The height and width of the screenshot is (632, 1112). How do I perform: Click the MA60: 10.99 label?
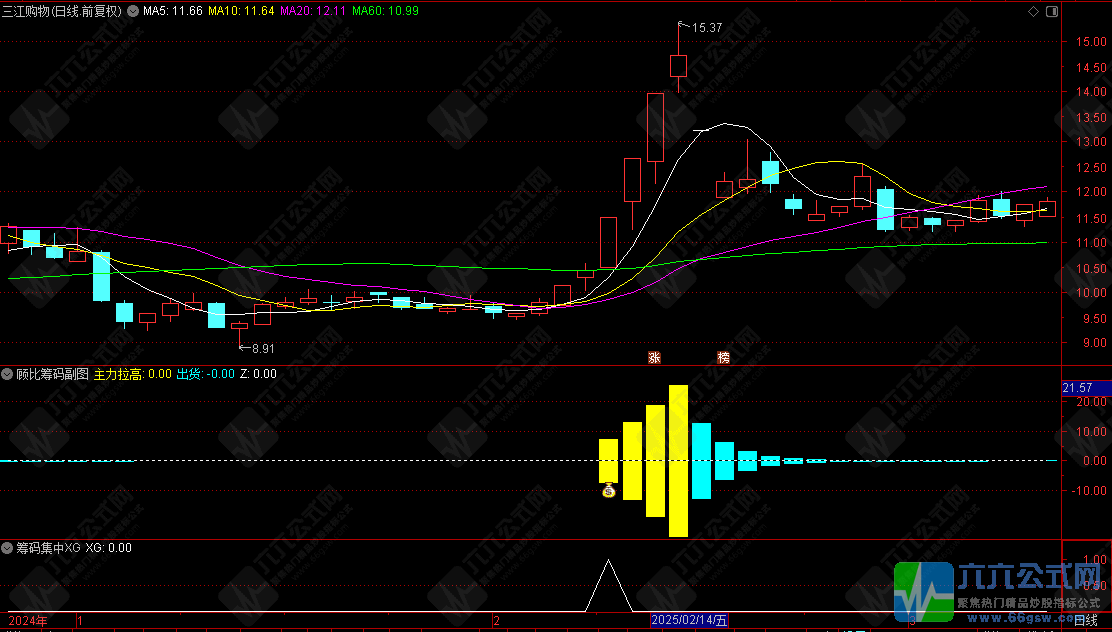click(x=385, y=11)
